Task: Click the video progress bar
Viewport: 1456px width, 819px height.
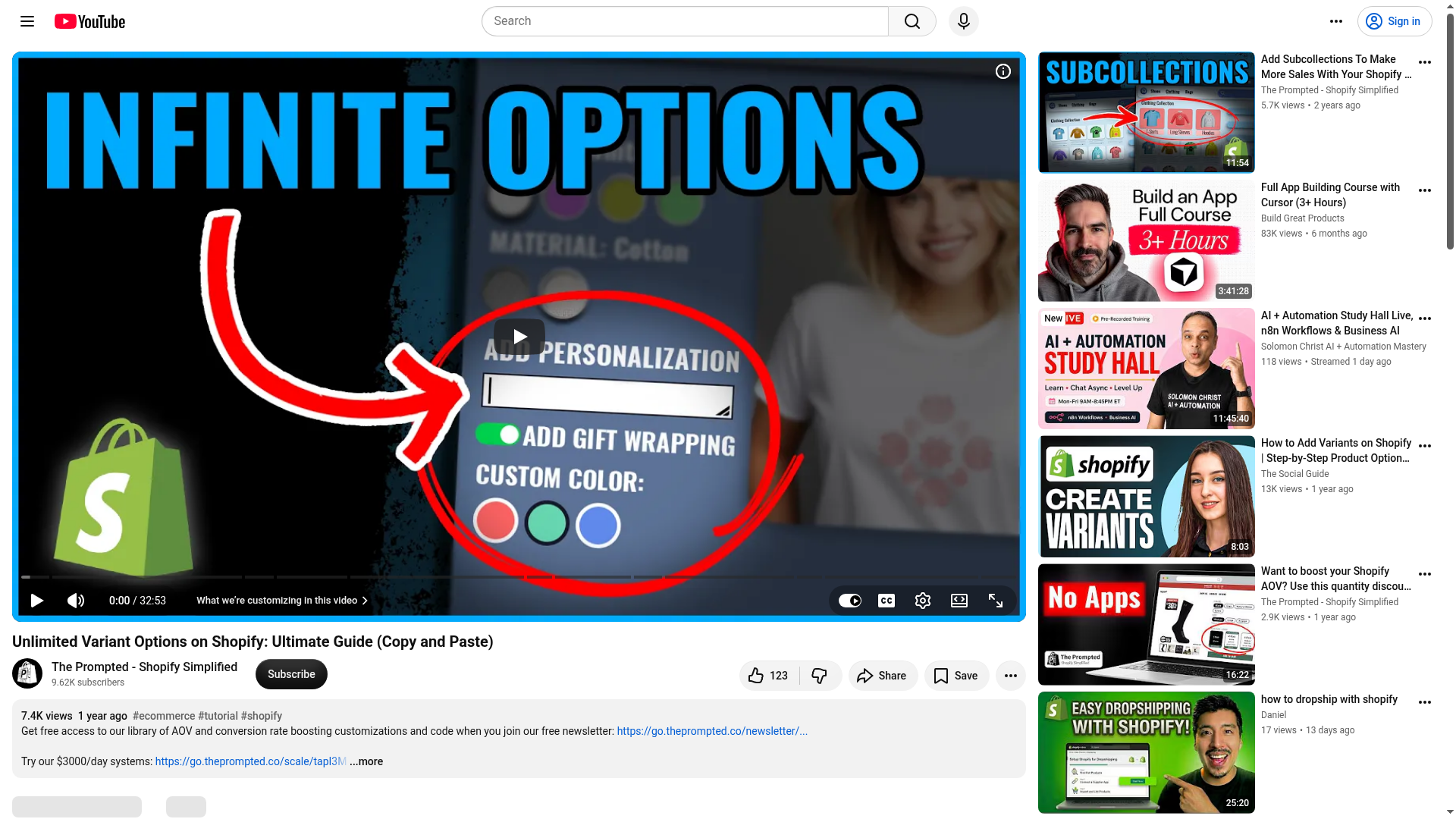Action: [519, 577]
